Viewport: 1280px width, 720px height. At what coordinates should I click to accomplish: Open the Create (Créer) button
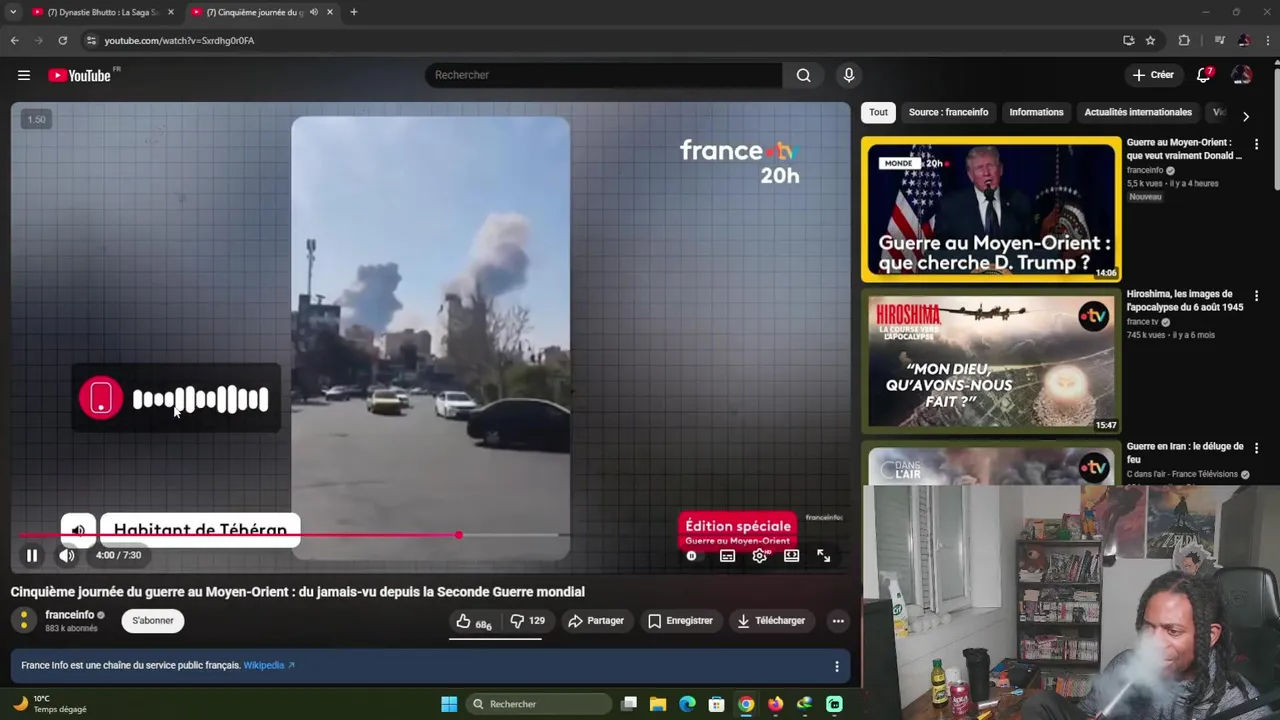tap(1153, 75)
